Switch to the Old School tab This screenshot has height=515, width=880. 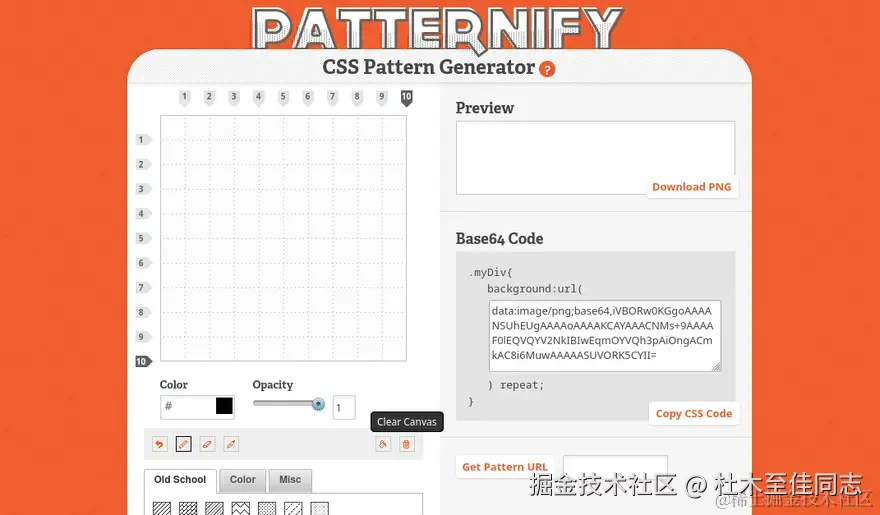point(180,480)
